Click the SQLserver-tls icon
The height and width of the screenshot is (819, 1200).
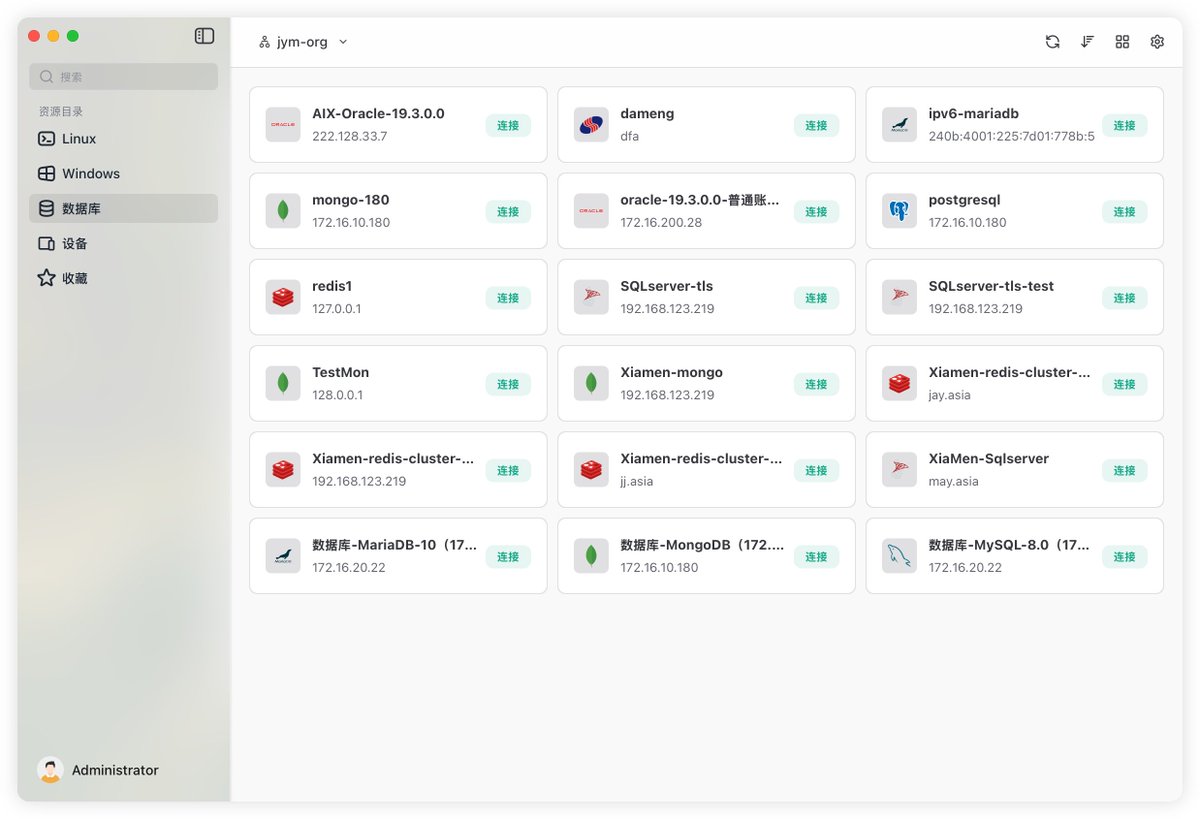coord(591,297)
